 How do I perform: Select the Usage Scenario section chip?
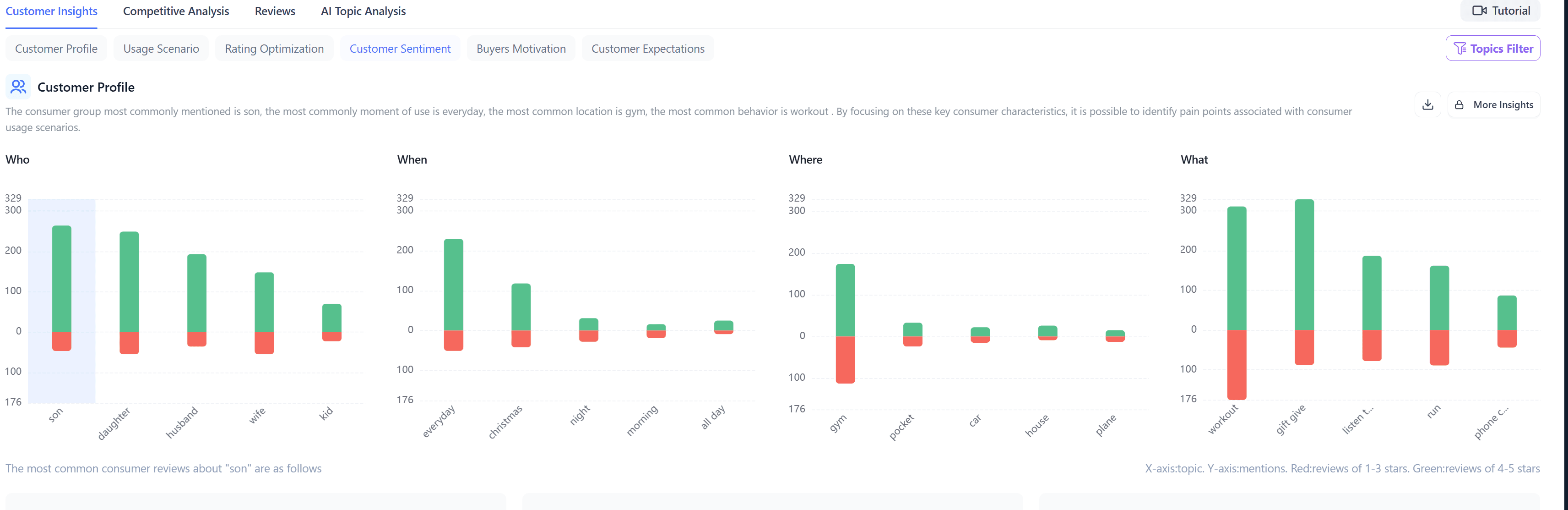coord(161,49)
